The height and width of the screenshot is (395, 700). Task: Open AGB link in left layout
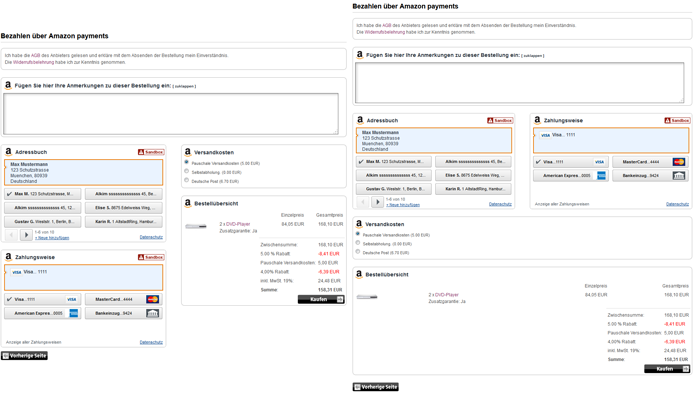click(x=35, y=56)
